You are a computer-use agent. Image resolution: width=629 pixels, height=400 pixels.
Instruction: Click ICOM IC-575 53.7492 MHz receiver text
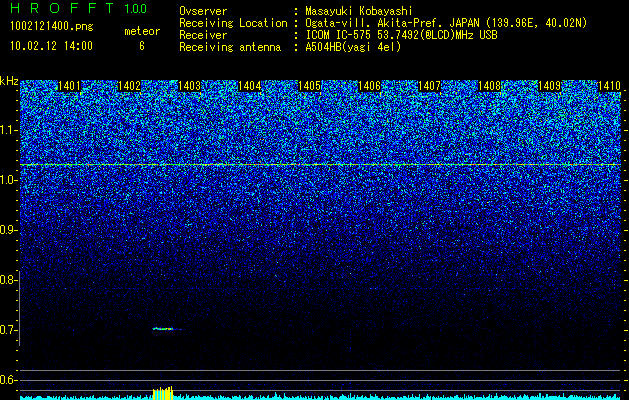pos(401,35)
